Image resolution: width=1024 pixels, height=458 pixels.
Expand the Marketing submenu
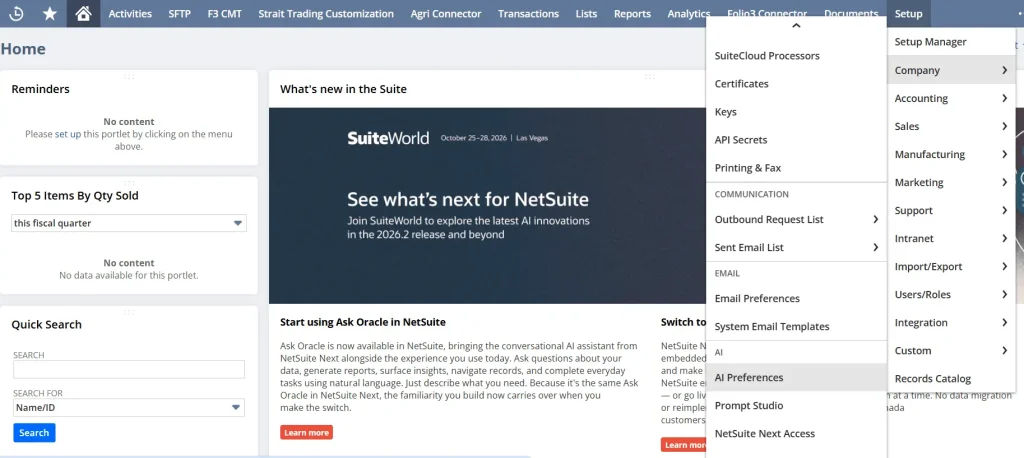[x=951, y=182]
